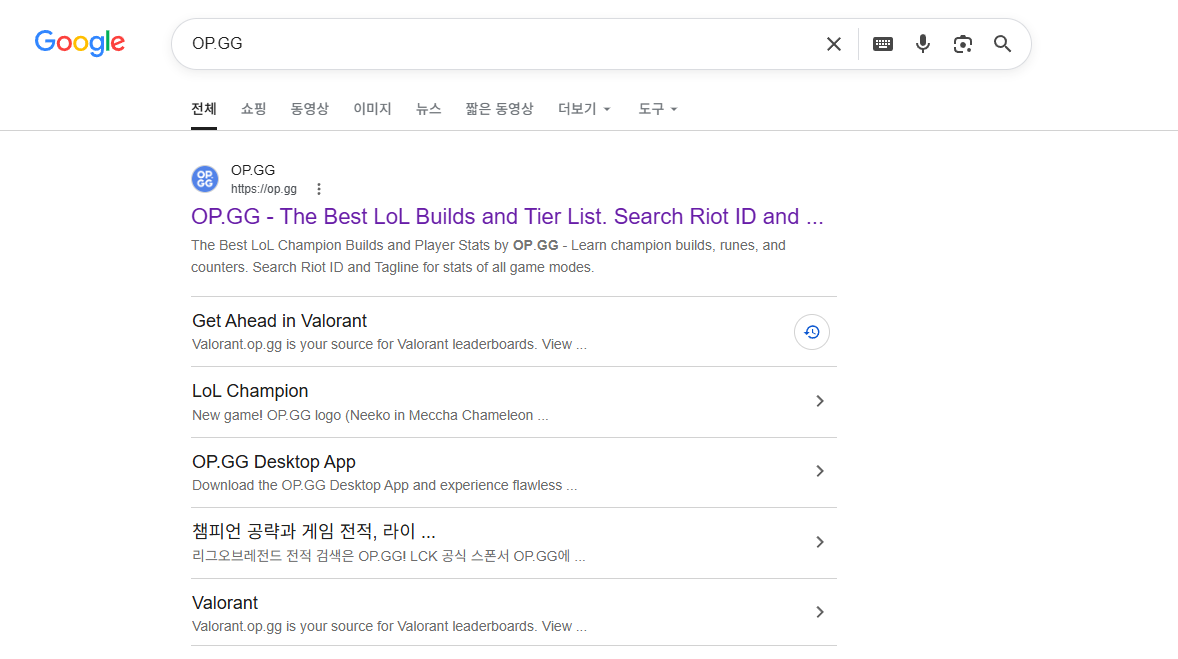Open the OP.GG Best LoL Builds result title

tap(507, 216)
